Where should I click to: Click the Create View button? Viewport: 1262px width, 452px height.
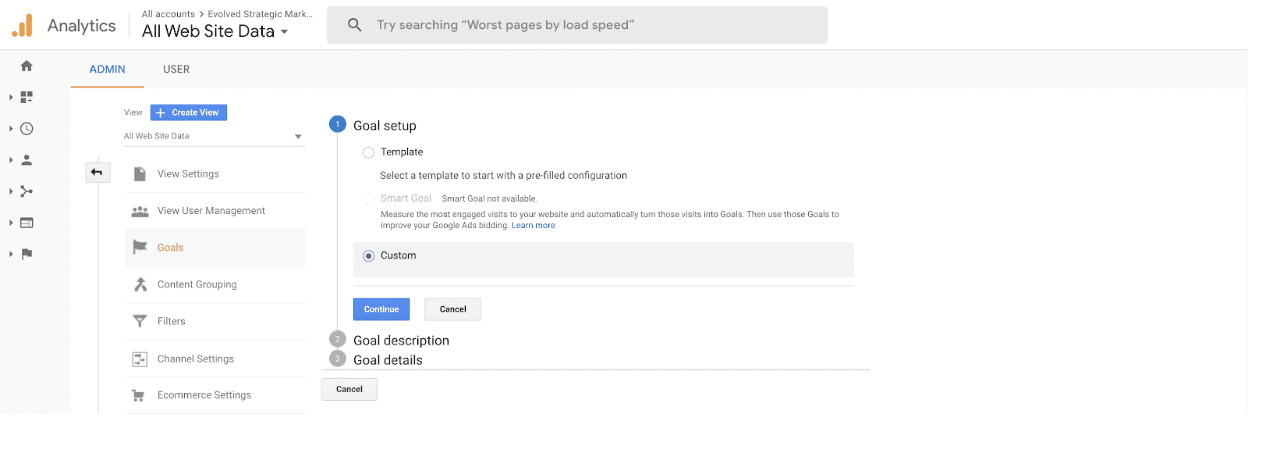pos(189,113)
